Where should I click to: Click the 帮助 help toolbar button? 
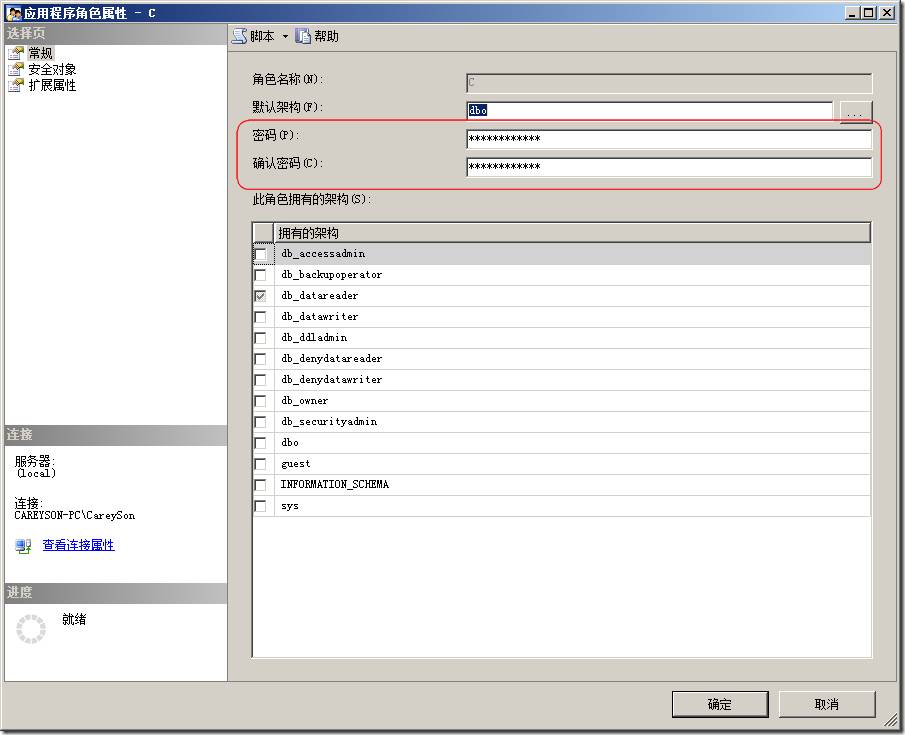[x=317, y=36]
